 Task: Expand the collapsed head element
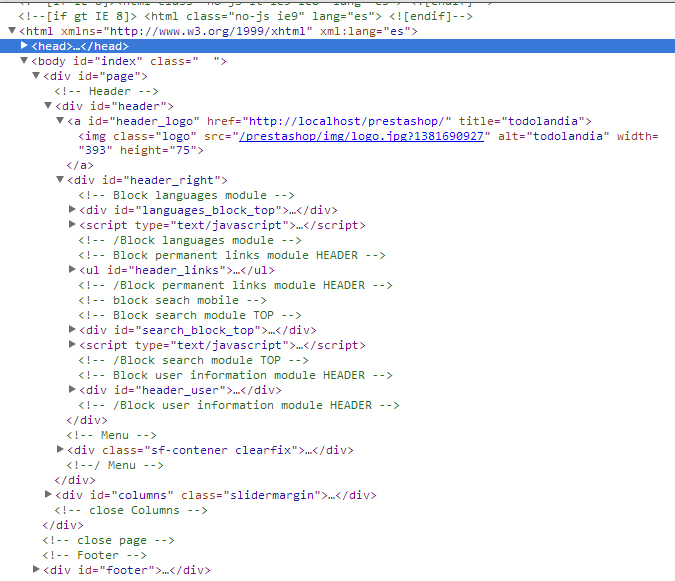(24, 45)
